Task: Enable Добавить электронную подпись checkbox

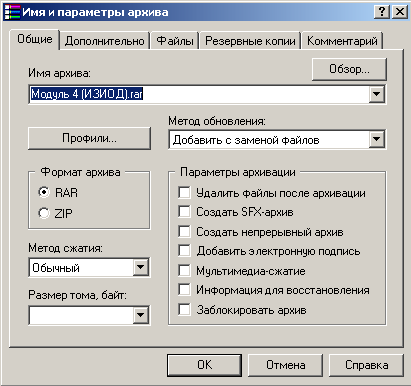Action: pos(184,251)
